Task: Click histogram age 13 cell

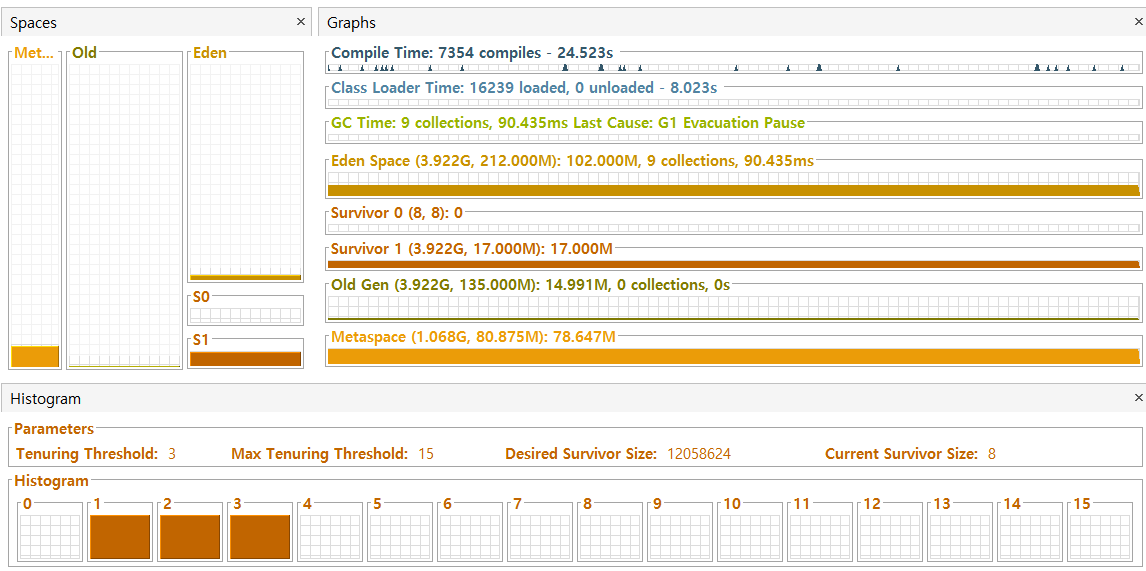Action: point(962,536)
